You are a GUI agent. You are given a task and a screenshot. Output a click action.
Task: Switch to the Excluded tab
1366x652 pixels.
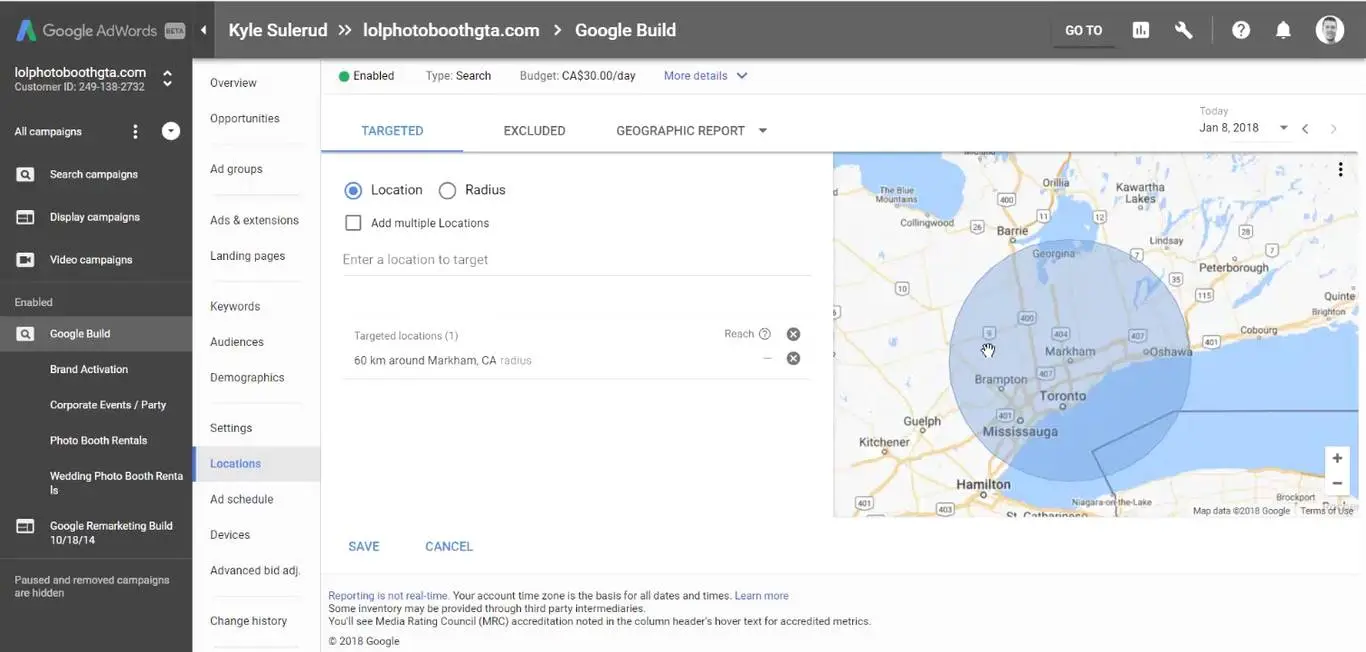(534, 131)
